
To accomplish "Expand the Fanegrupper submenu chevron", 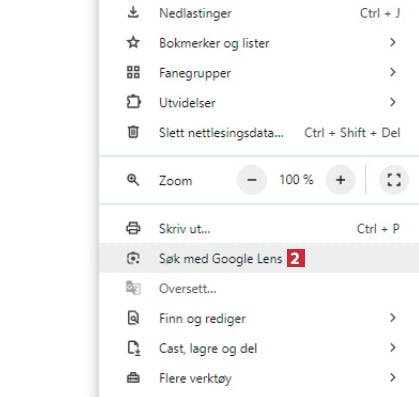I will click(393, 72).
